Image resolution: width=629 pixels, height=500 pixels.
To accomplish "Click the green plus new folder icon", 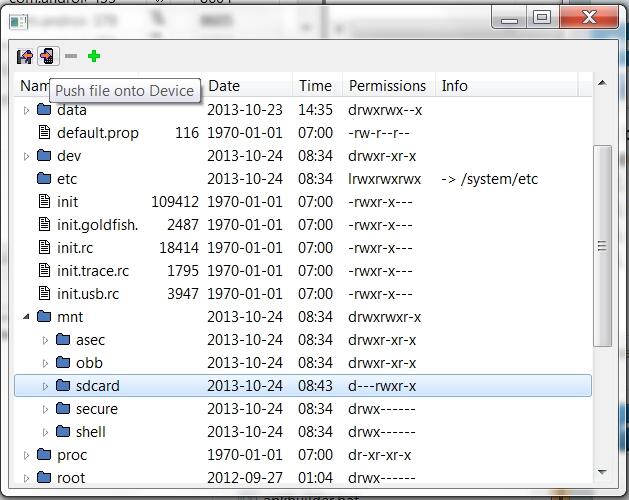I will [94, 56].
